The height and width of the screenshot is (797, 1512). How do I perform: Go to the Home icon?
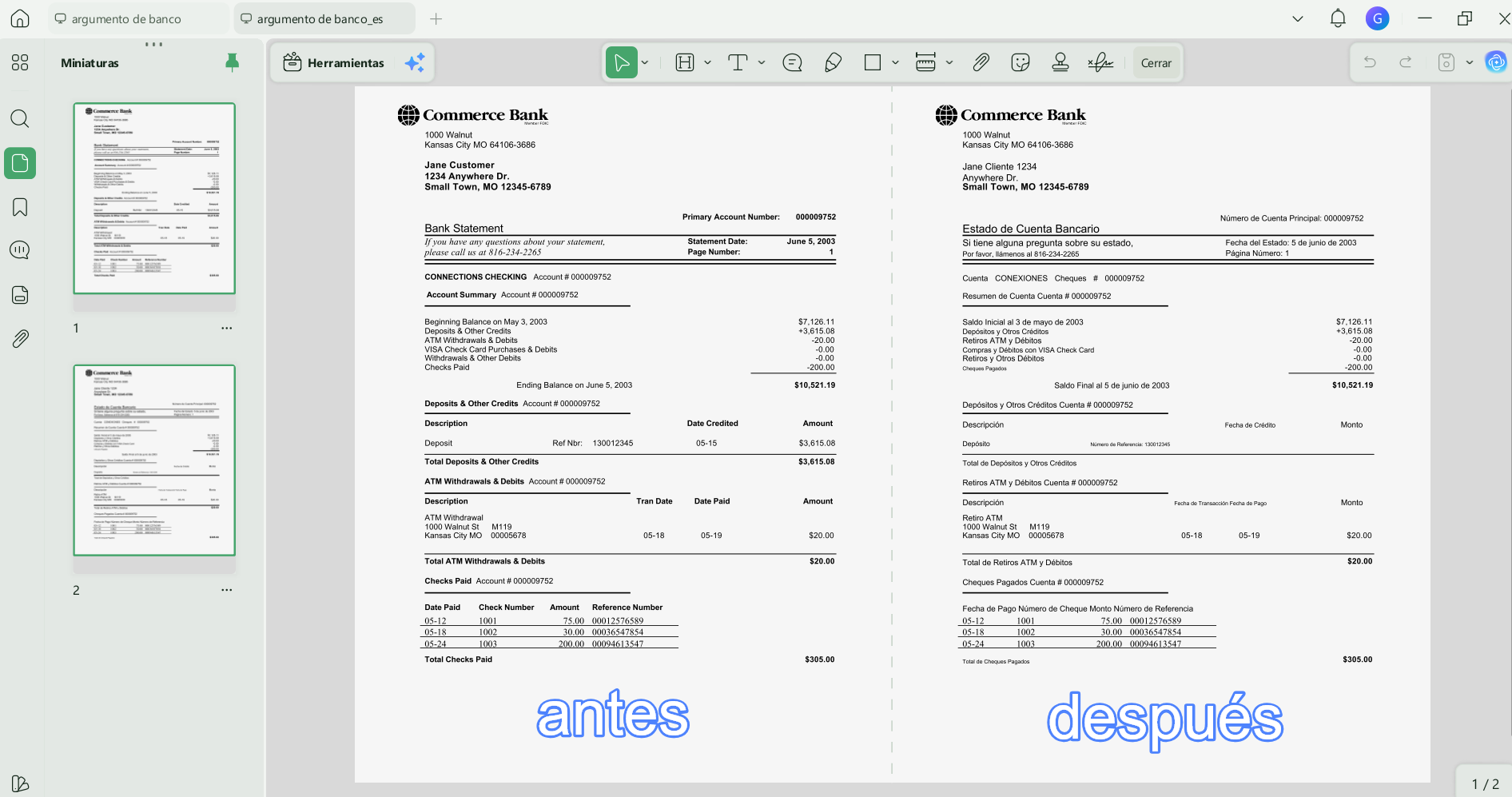[20, 18]
